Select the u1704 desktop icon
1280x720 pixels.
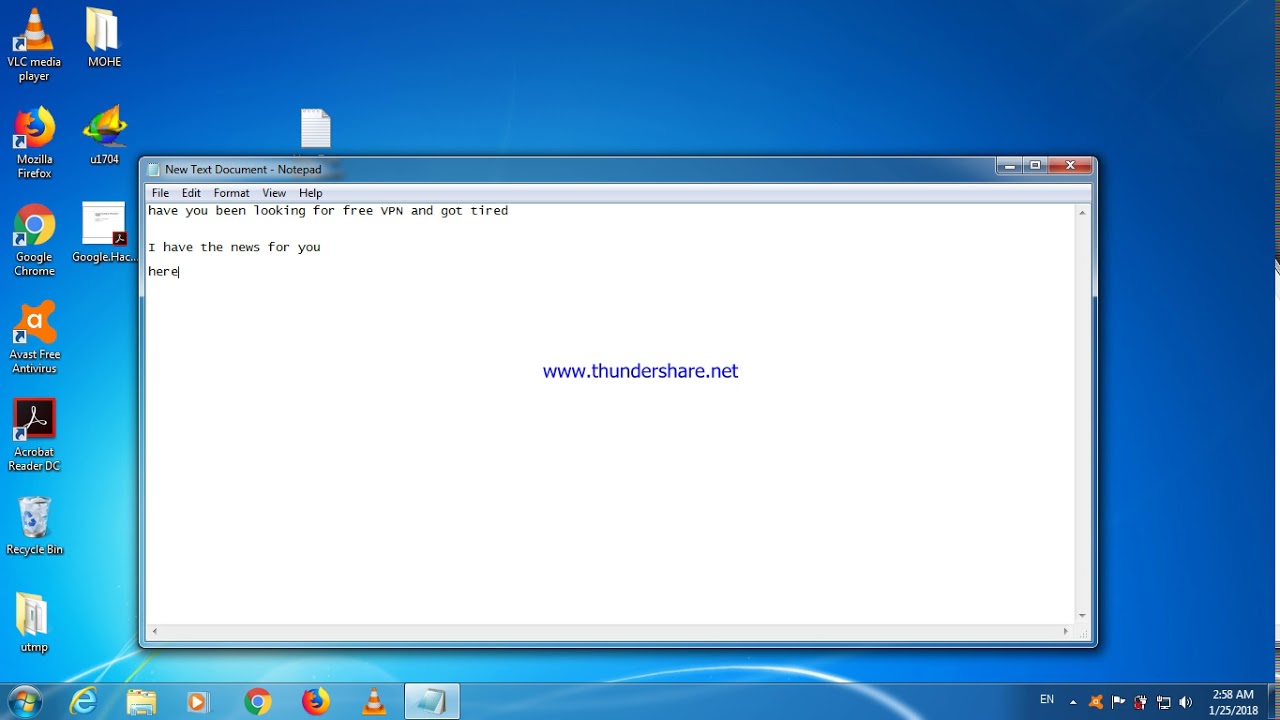[104, 136]
